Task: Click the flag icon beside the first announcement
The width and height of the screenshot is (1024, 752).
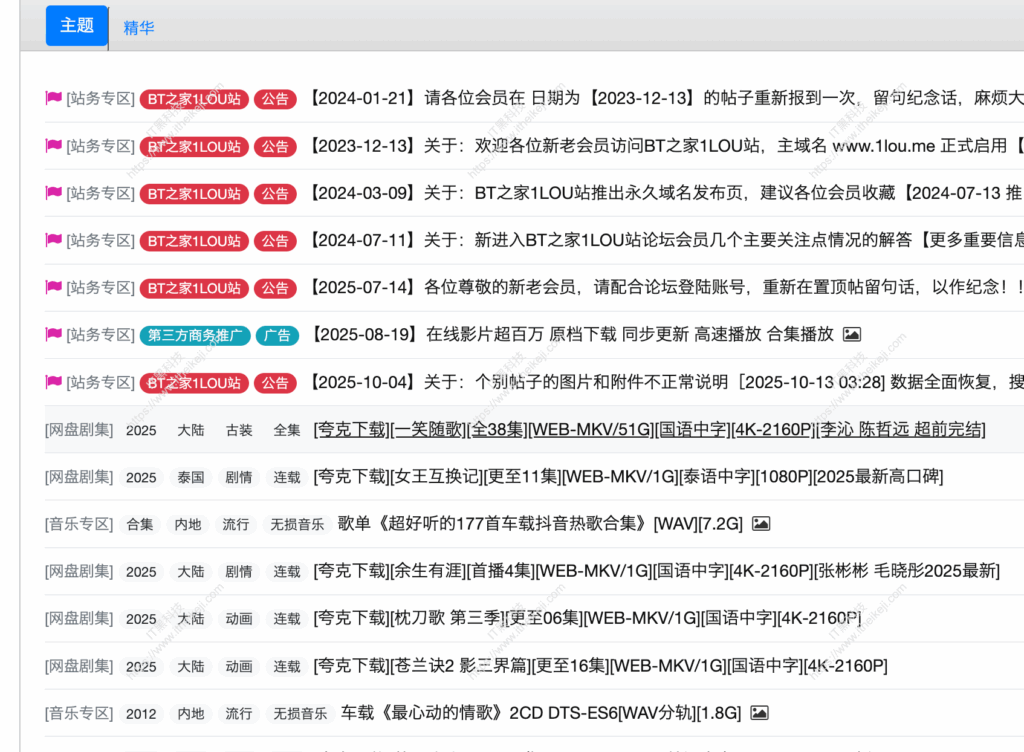Action: [x=53, y=99]
